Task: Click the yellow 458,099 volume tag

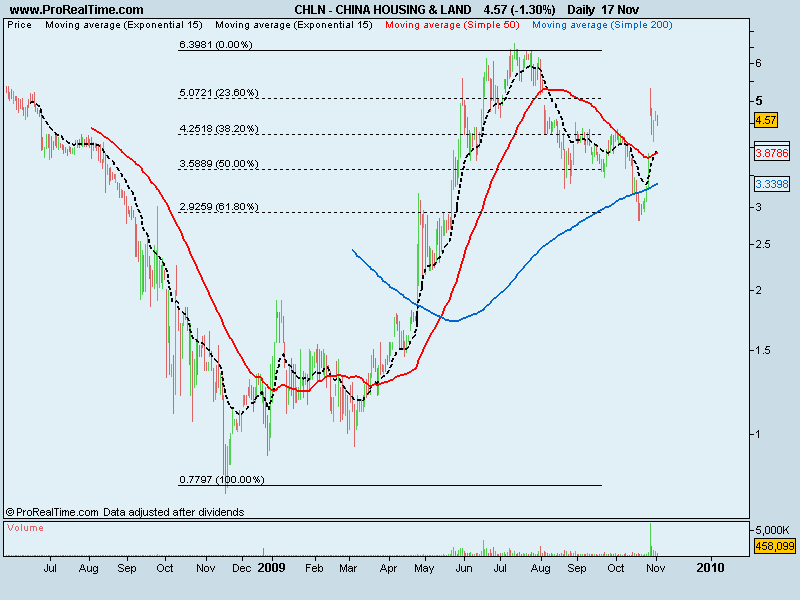Action: (x=774, y=546)
